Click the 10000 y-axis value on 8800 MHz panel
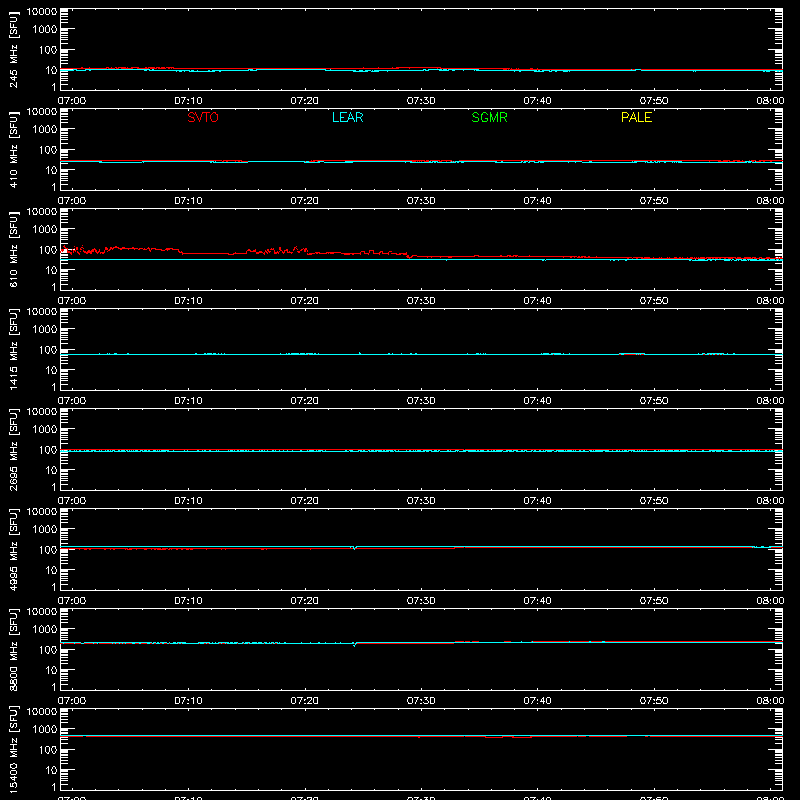This screenshot has width=800, height=800. point(42,612)
